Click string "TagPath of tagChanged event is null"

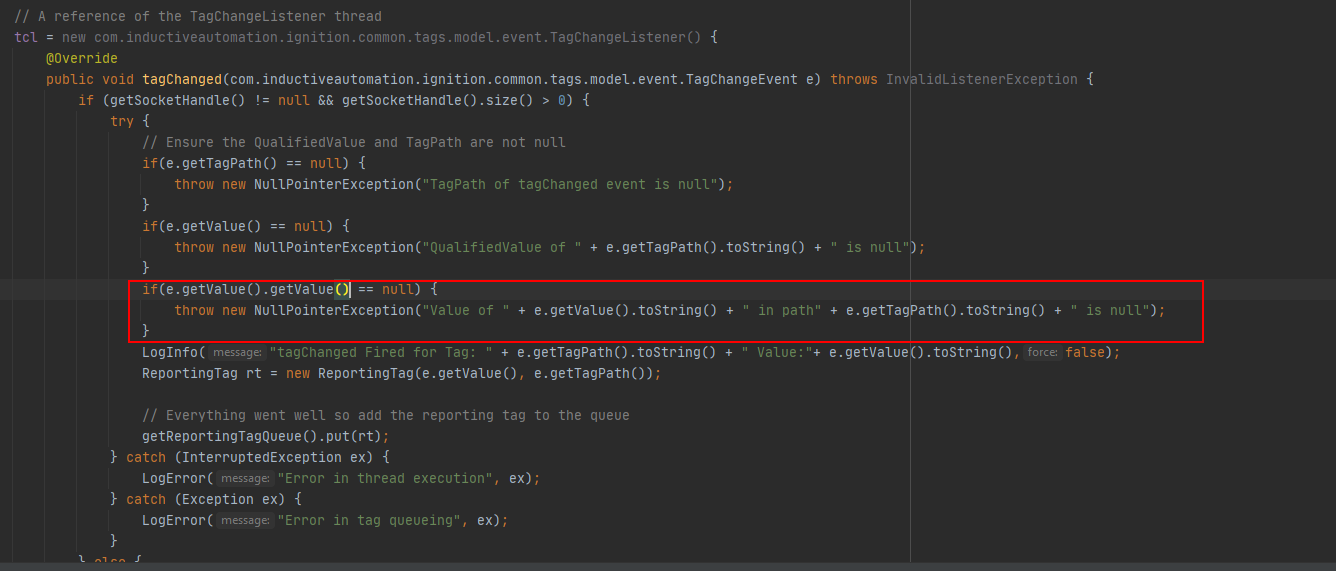point(571,184)
